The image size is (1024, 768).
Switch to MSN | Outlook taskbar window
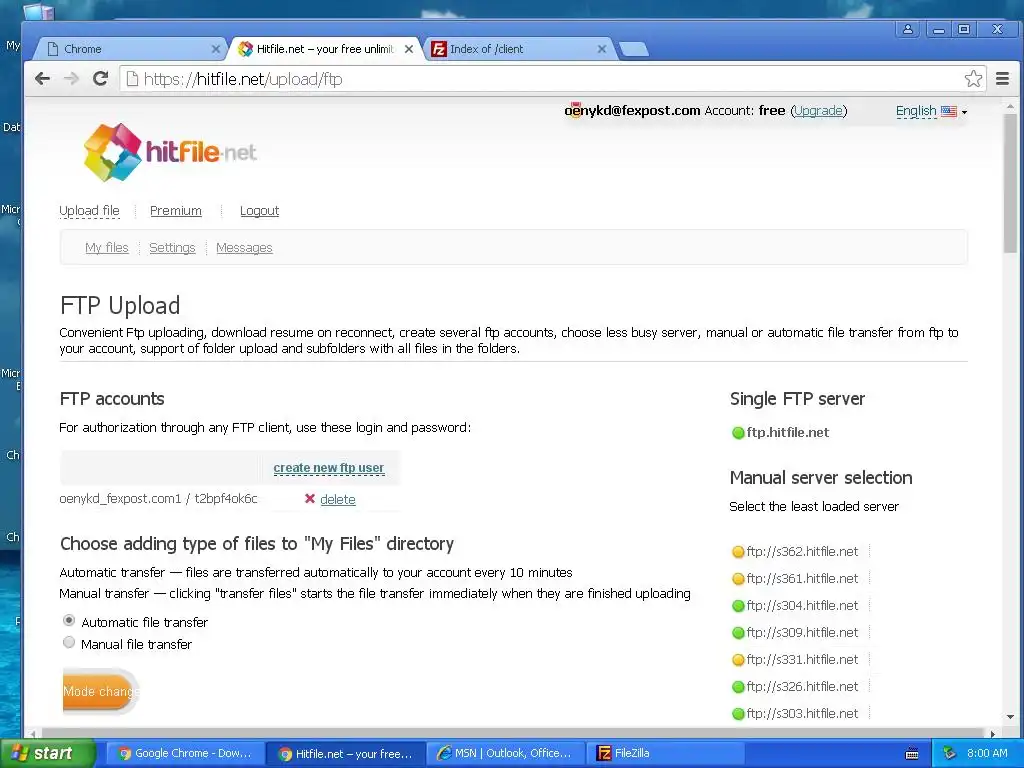505,754
